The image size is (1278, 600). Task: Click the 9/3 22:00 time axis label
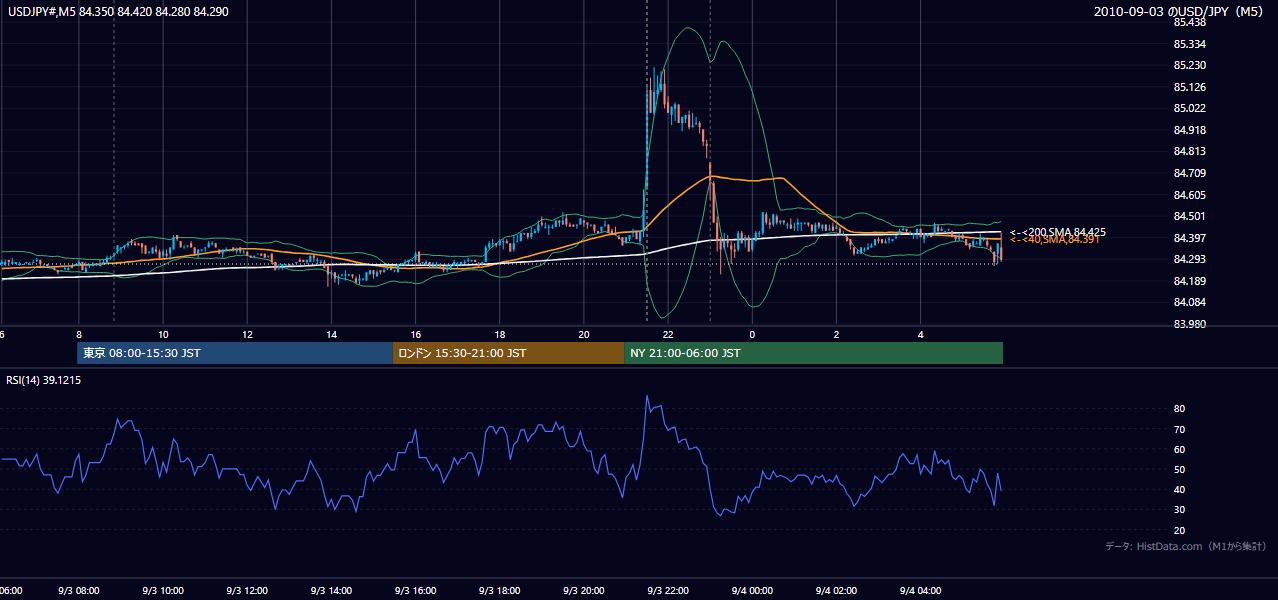point(667,590)
